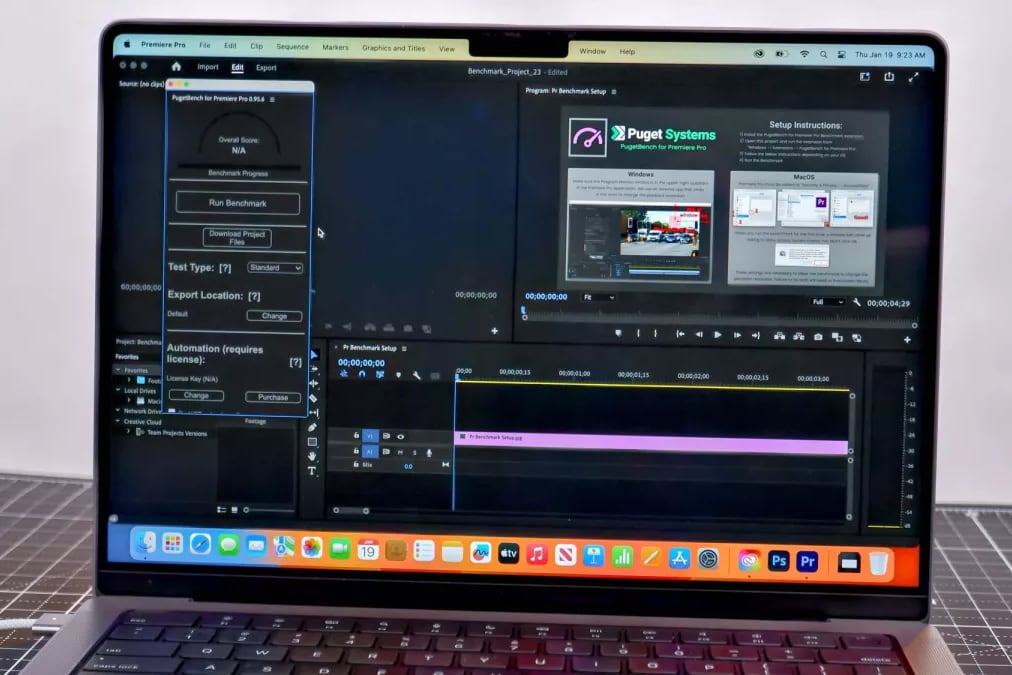Click Mark In bracket in Program monitor
The width and height of the screenshot is (1012, 675).
pos(638,334)
